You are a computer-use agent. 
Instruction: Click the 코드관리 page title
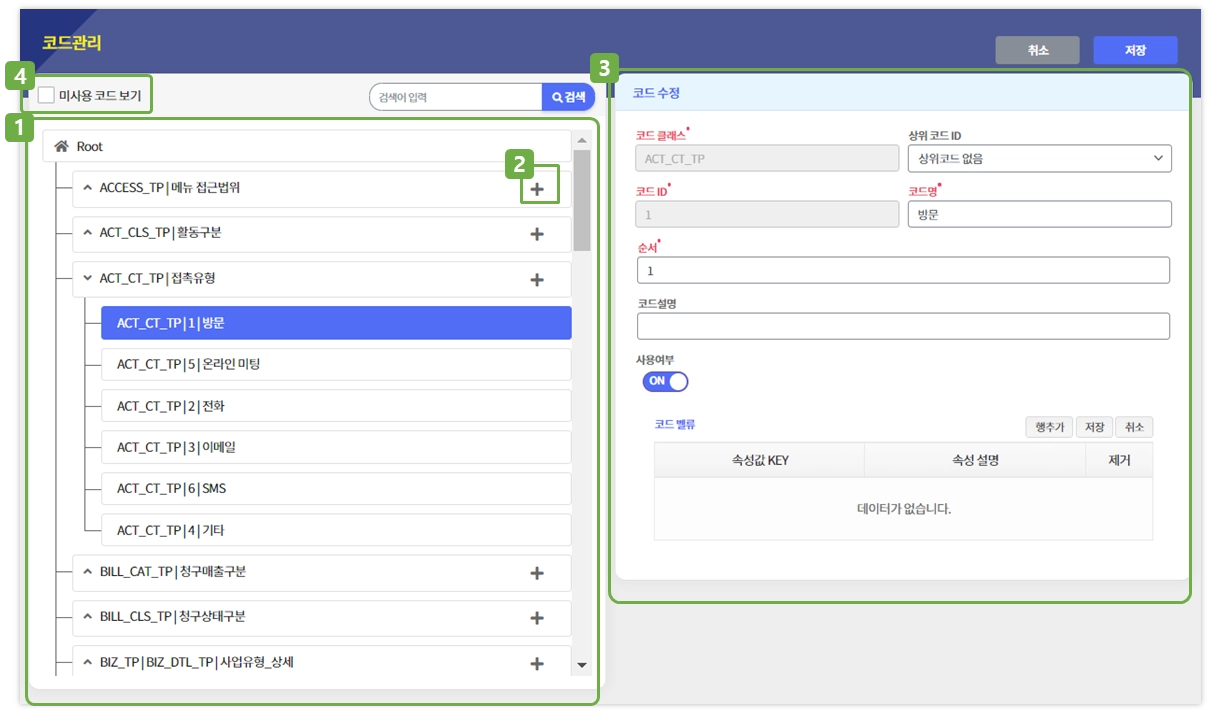(72, 44)
